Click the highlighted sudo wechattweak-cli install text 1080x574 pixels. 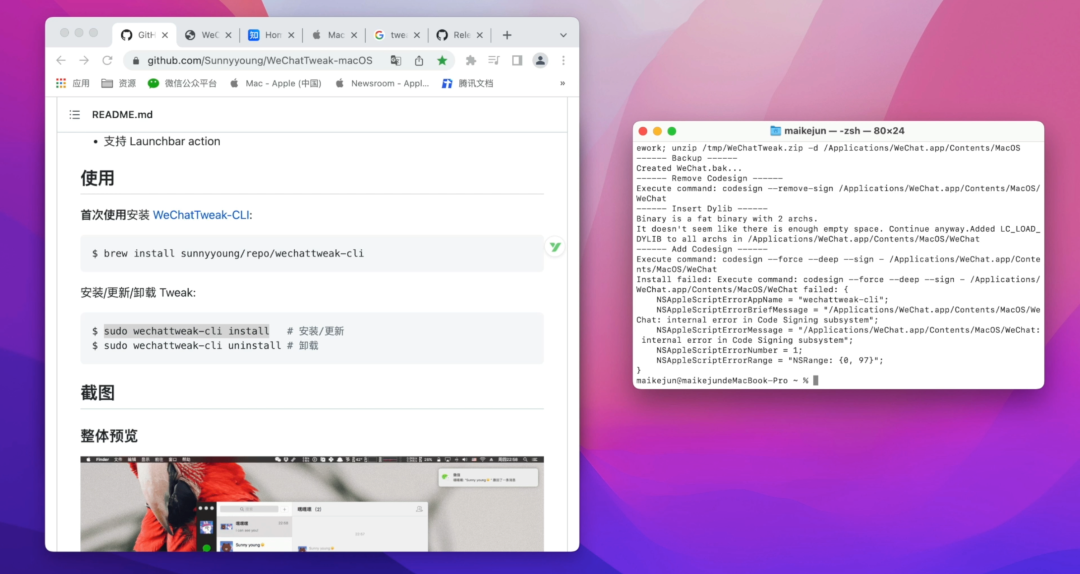pyautogui.click(x=186, y=331)
